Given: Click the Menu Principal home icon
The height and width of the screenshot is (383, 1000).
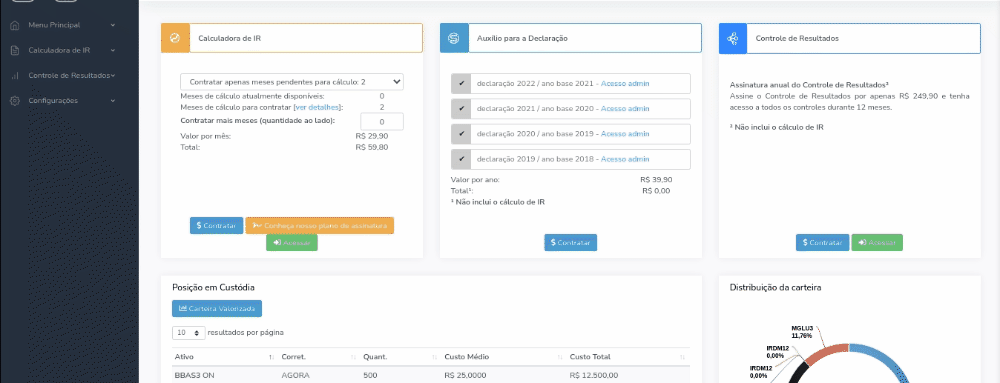Looking at the screenshot, I should (x=15, y=25).
